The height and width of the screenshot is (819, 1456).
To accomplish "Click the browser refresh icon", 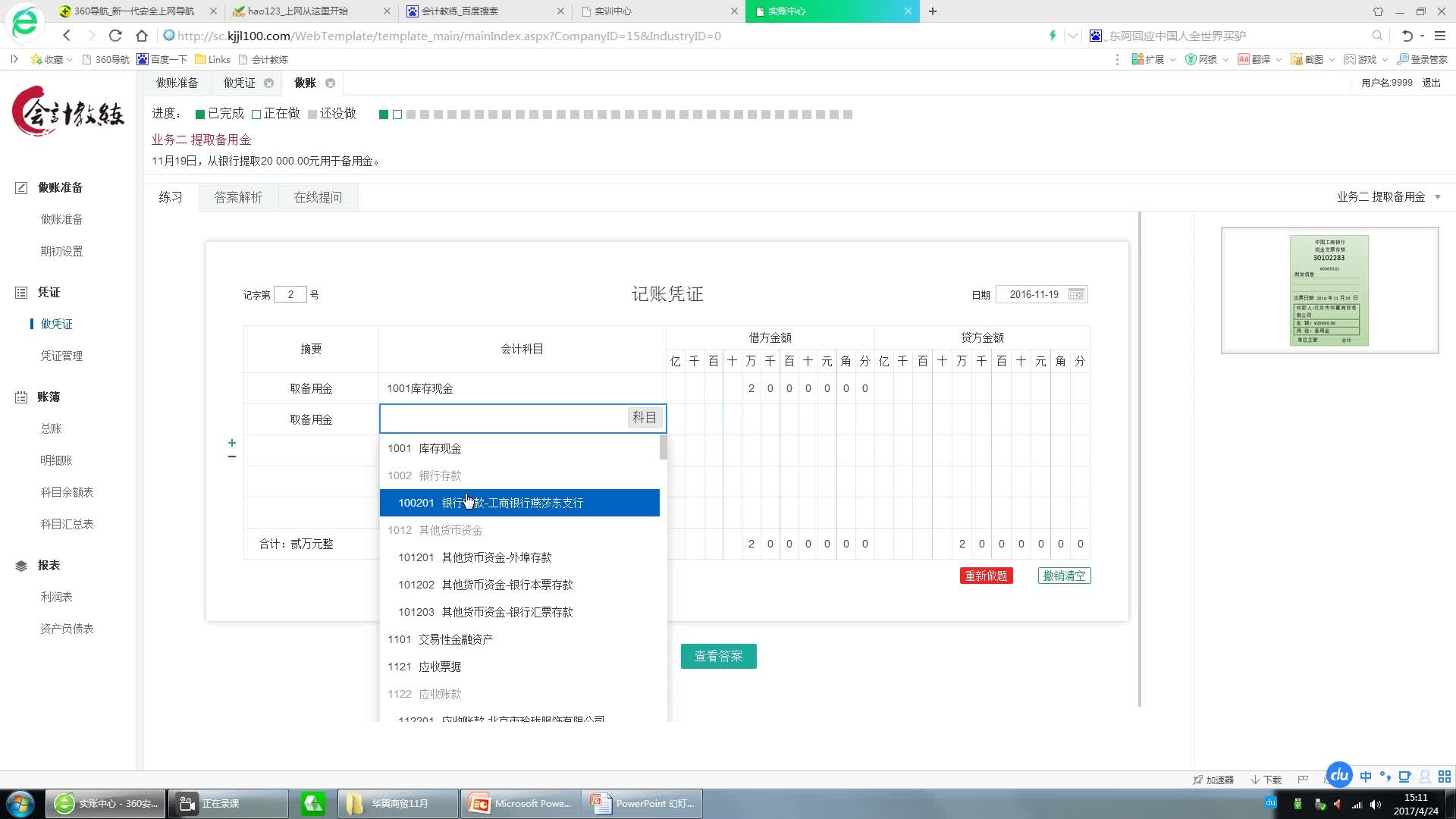I will click(x=115, y=36).
